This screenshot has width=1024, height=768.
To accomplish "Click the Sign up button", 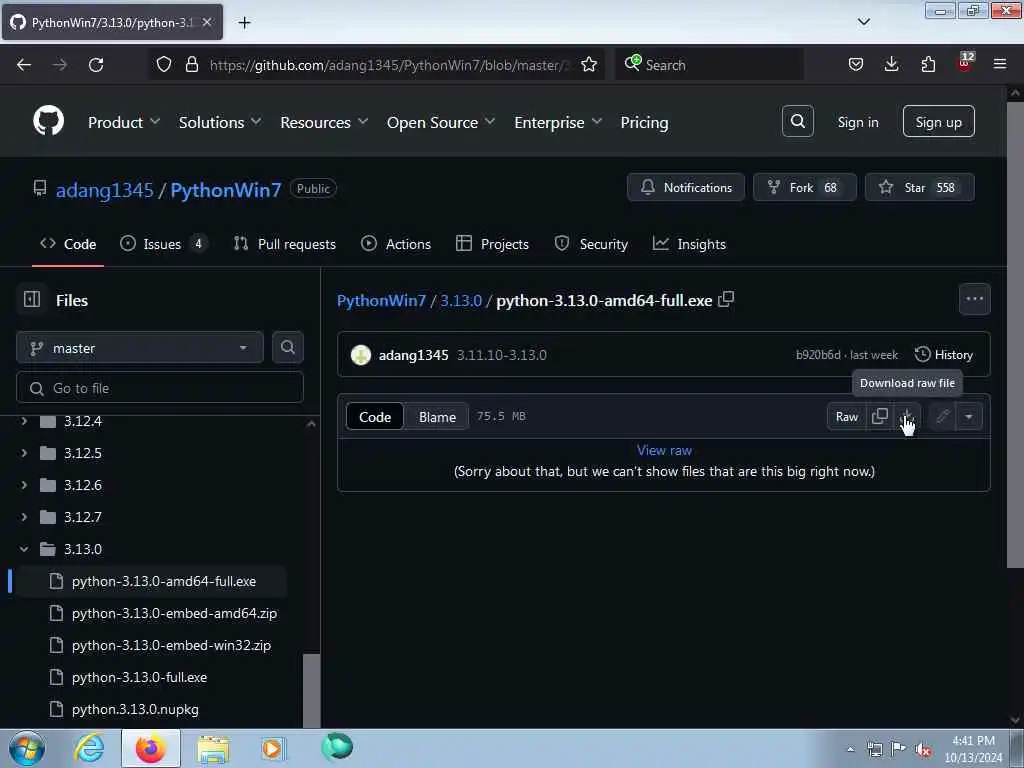I will coord(938,121).
